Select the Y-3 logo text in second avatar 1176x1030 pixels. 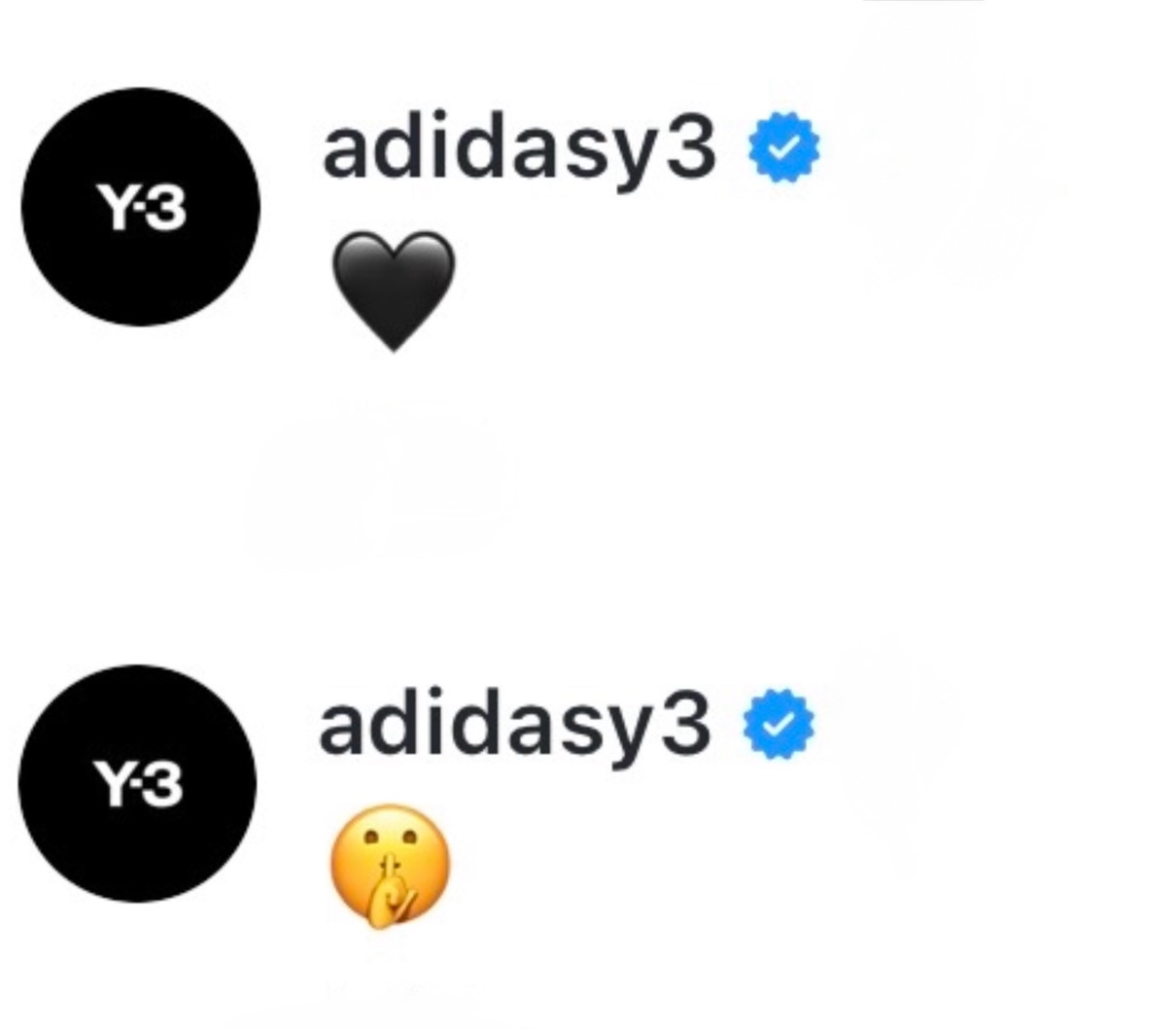pos(137,785)
